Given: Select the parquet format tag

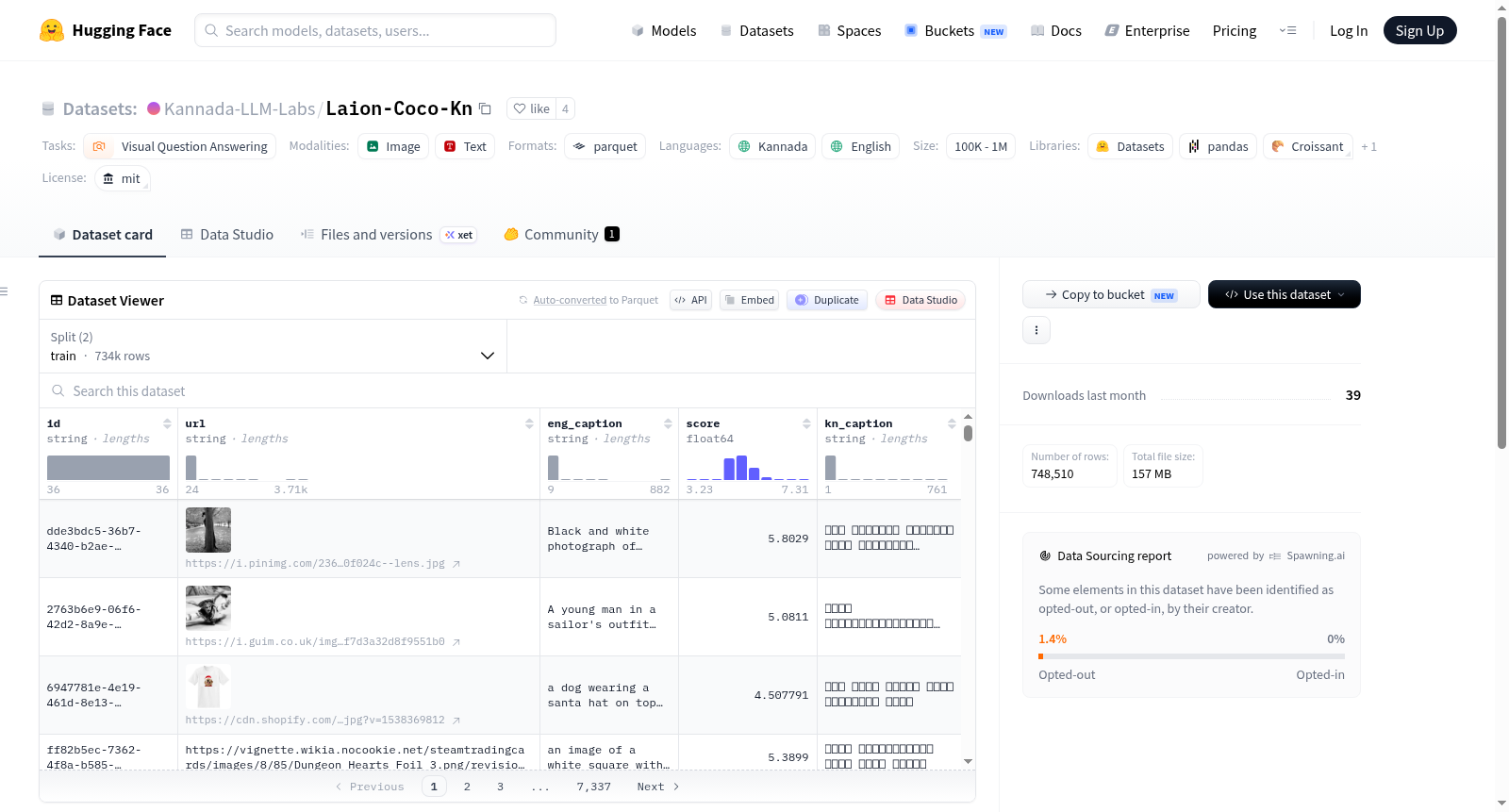Looking at the screenshot, I should [605, 146].
